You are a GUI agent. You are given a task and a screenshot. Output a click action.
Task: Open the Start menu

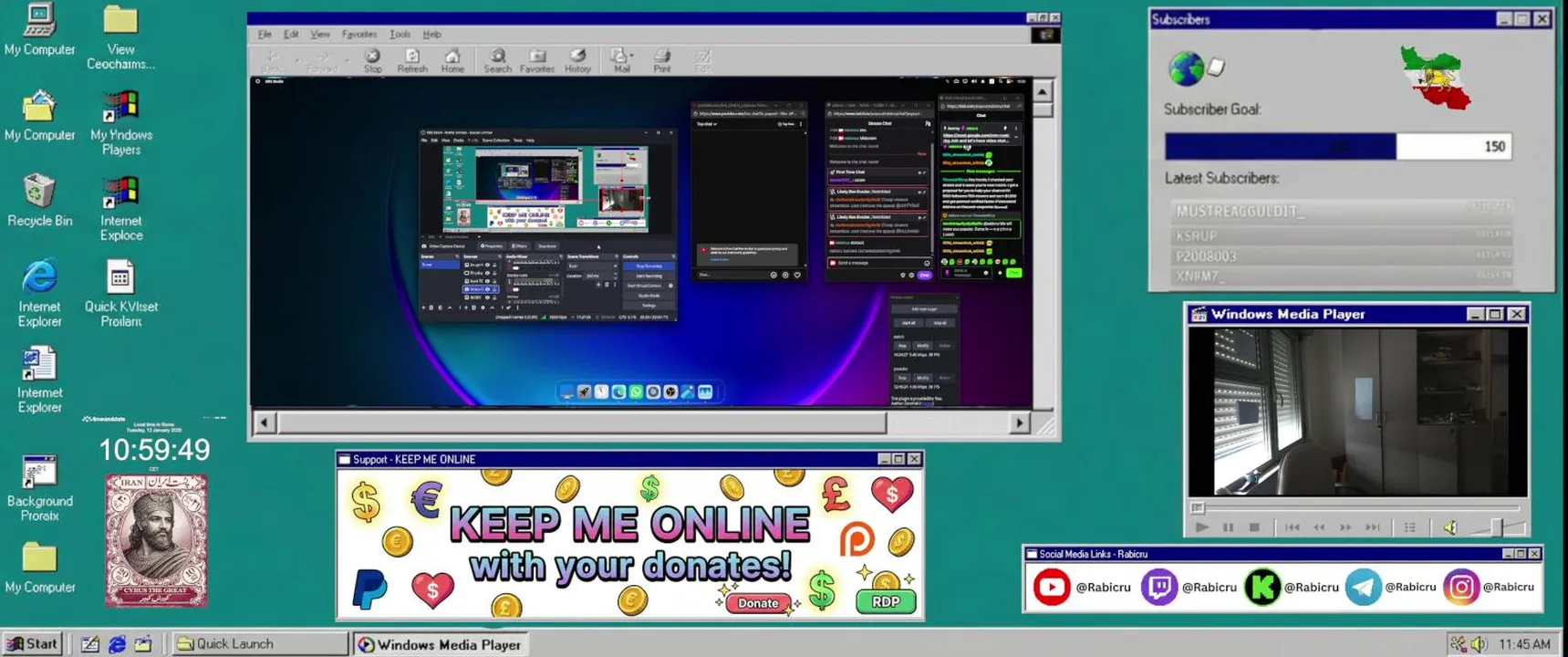(x=33, y=643)
